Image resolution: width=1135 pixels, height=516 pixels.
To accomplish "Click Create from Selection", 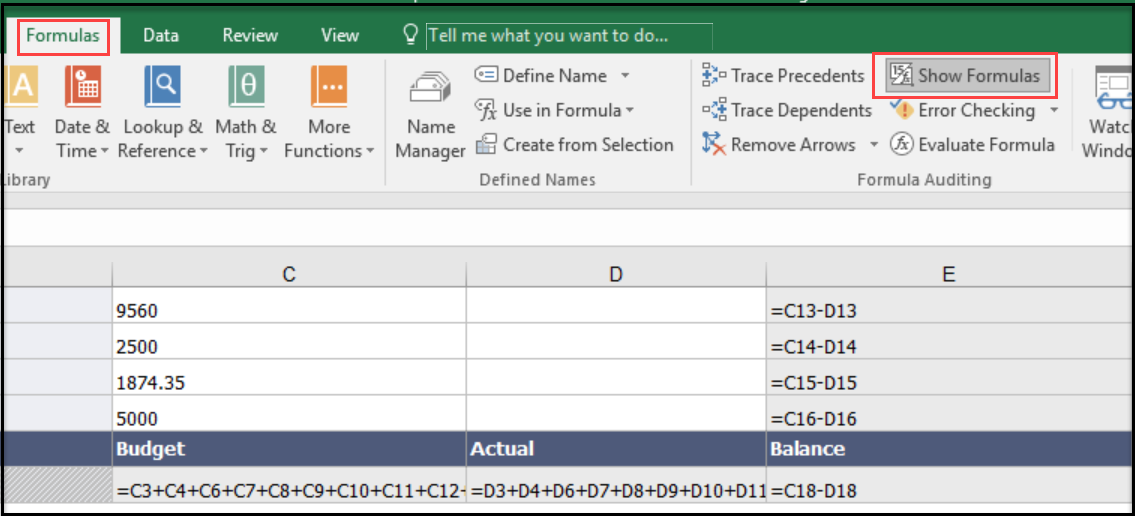I will [x=574, y=145].
